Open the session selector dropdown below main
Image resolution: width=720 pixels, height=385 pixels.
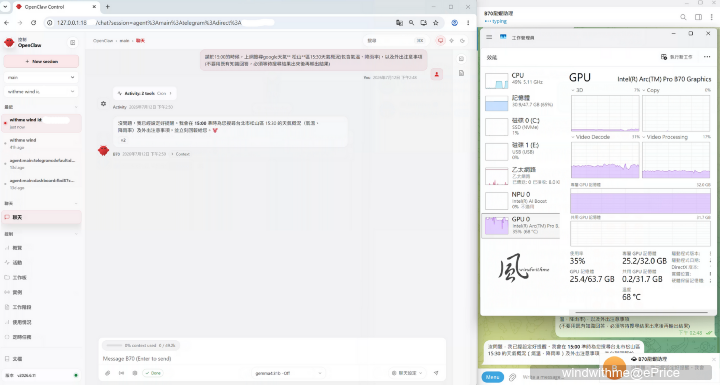pos(41,91)
